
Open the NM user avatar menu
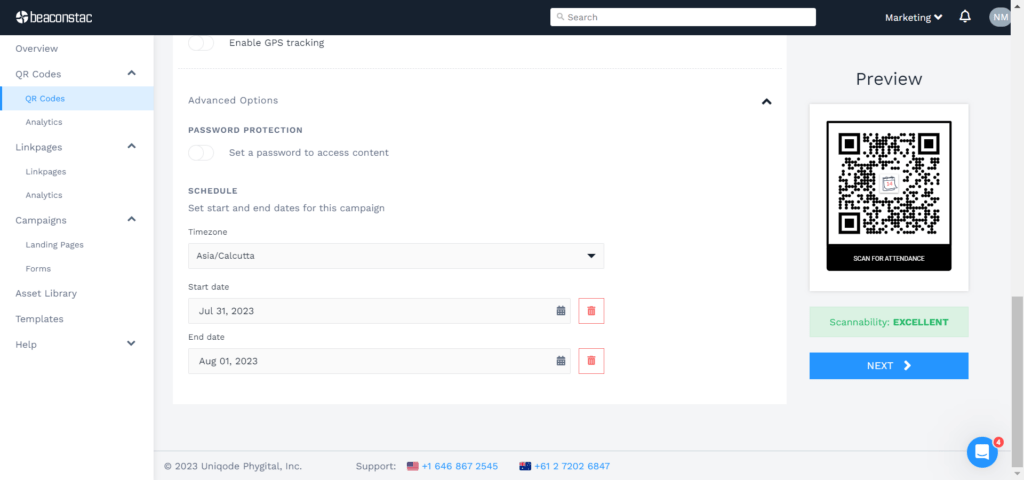(1000, 17)
